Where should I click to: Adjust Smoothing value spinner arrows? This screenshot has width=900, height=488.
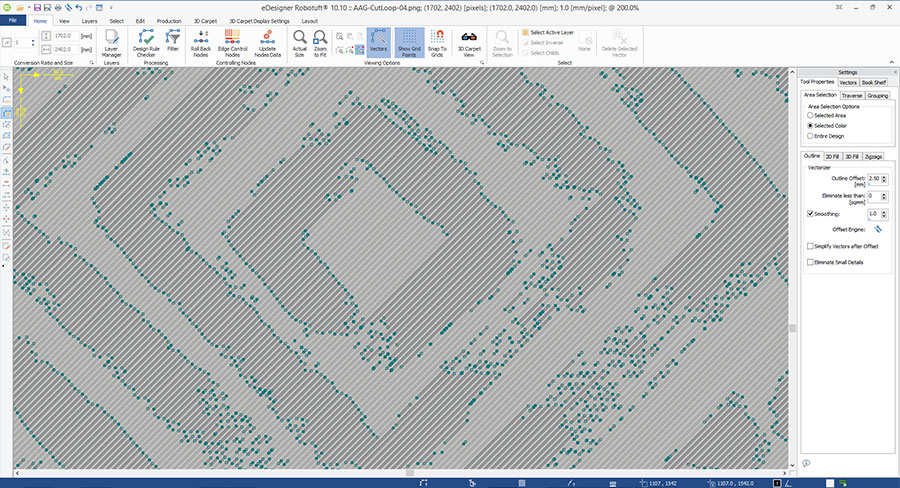coord(884,214)
